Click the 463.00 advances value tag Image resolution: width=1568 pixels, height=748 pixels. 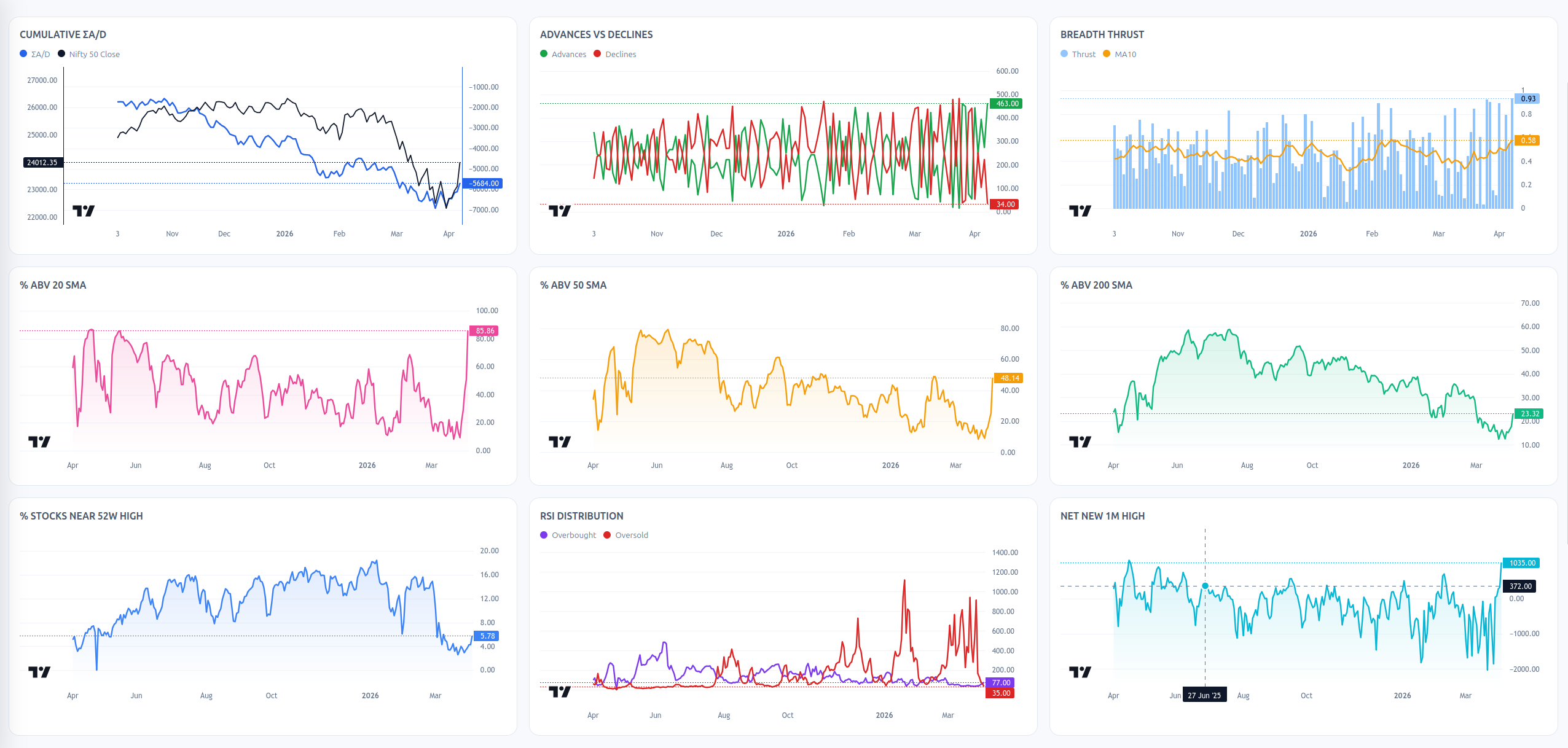point(1007,104)
